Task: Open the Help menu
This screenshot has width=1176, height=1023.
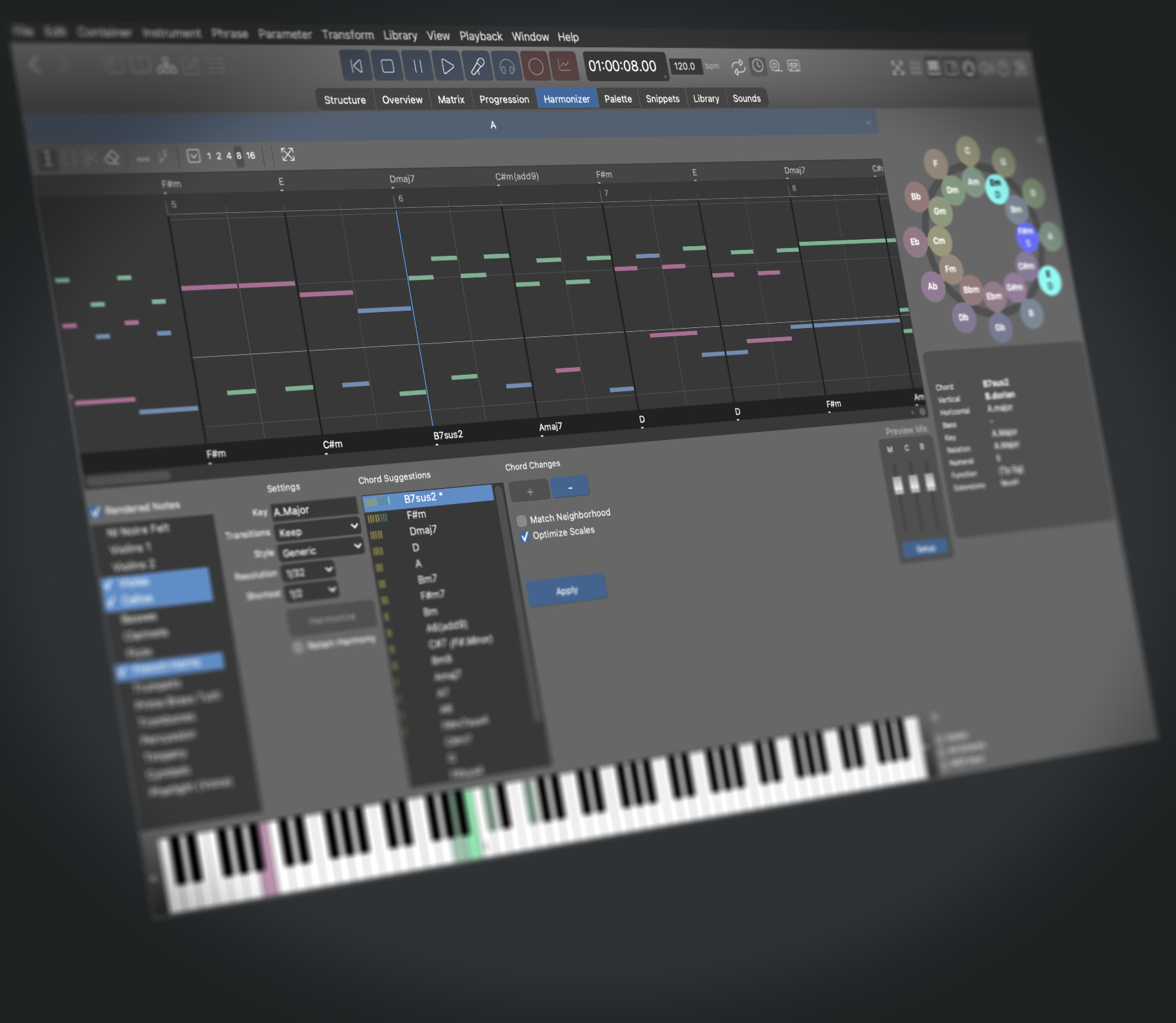Action: (568, 37)
